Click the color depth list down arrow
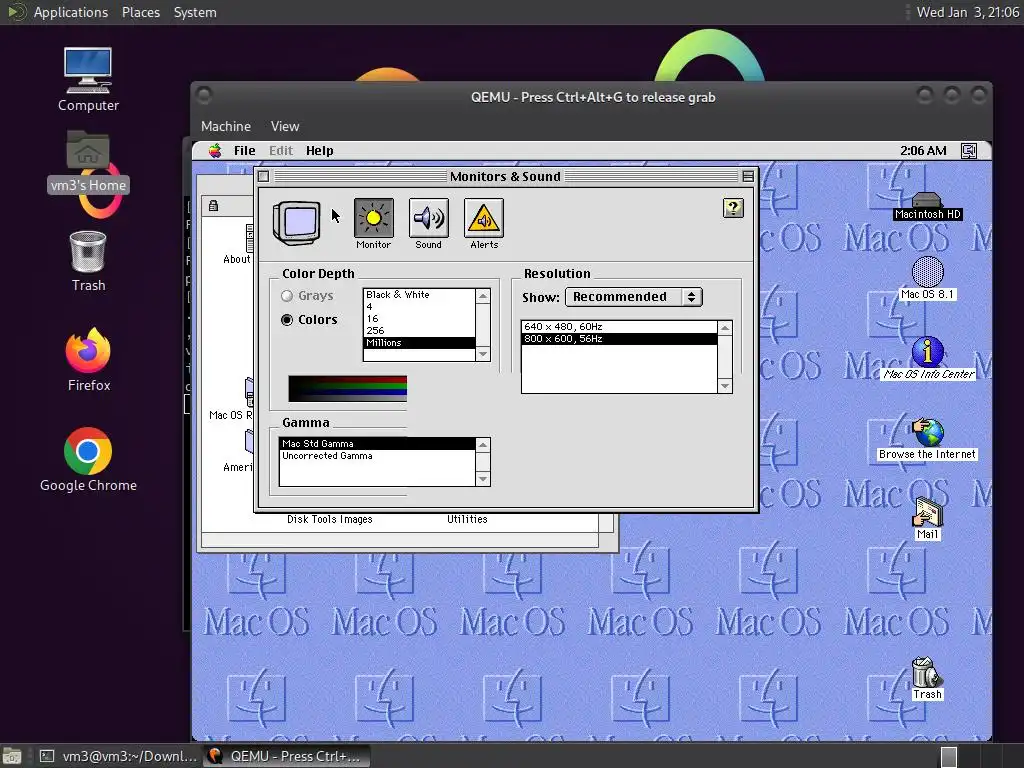This screenshot has height=768, width=1024. [483, 355]
